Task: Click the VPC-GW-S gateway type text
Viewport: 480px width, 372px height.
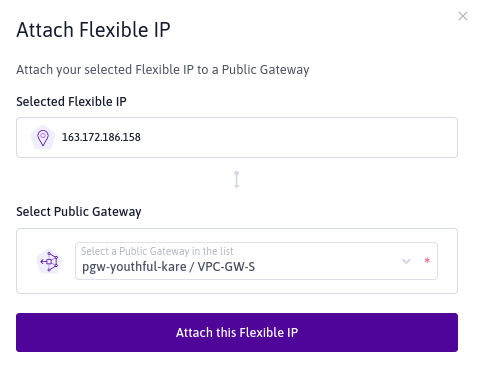Action: point(226,267)
